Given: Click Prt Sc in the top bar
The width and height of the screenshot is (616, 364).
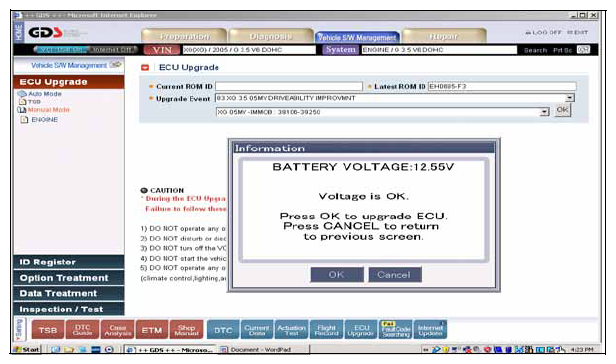Looking at the screenshot, I should click(x=562, y=50).
